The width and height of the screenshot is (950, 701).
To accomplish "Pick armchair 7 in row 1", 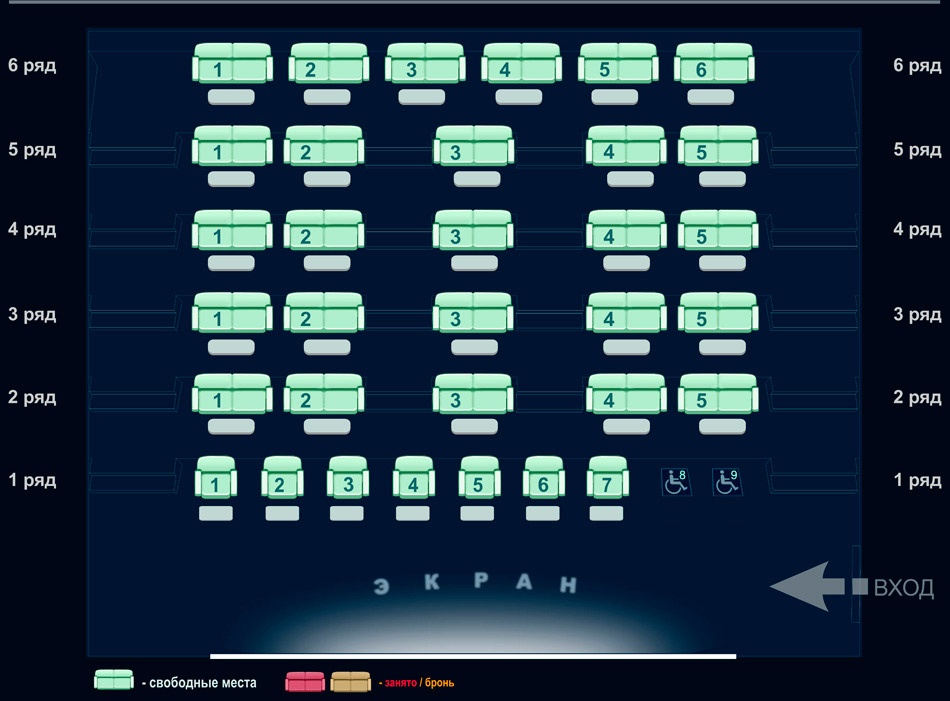I will coord(607,478).
